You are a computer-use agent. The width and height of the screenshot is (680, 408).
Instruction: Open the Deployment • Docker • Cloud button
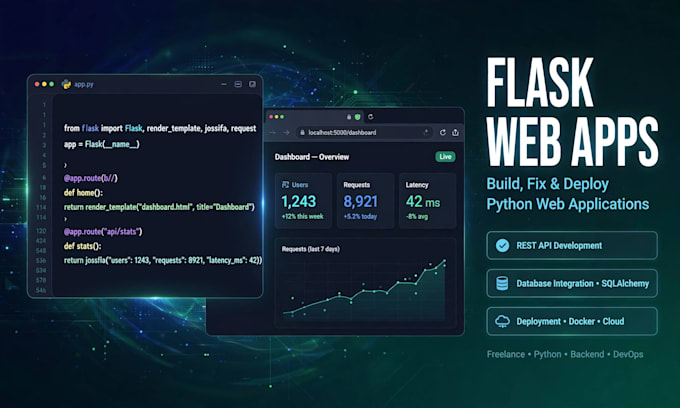[572, 321]
